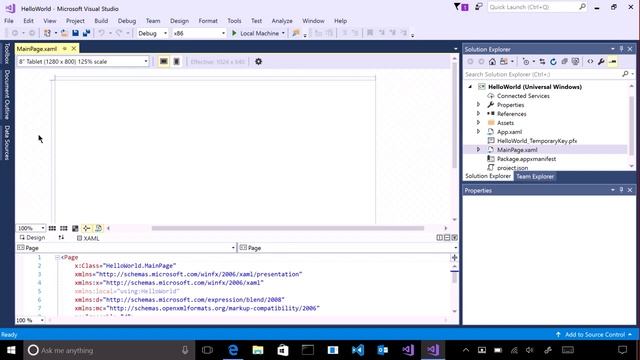Open the Analyze menu
Screen dimensions: 640x360
coord(282,21)
